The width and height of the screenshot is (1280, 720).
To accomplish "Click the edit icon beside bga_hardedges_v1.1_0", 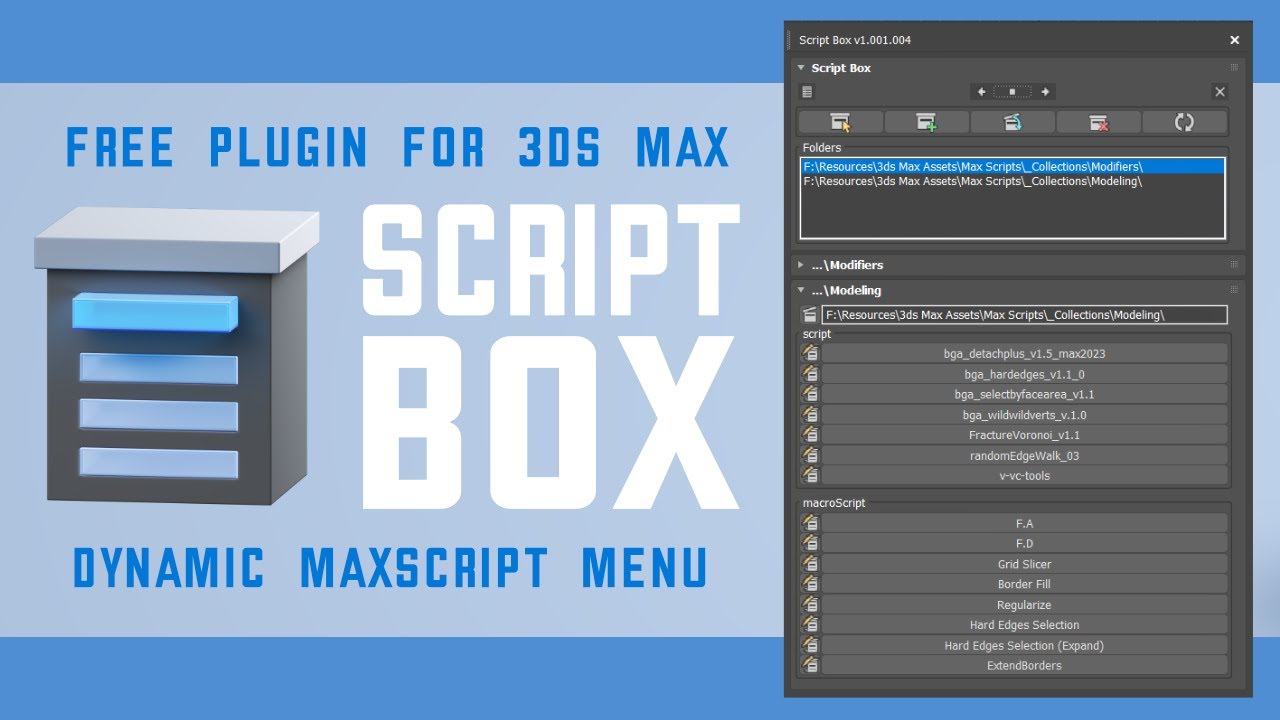I will tap(810, 374).
